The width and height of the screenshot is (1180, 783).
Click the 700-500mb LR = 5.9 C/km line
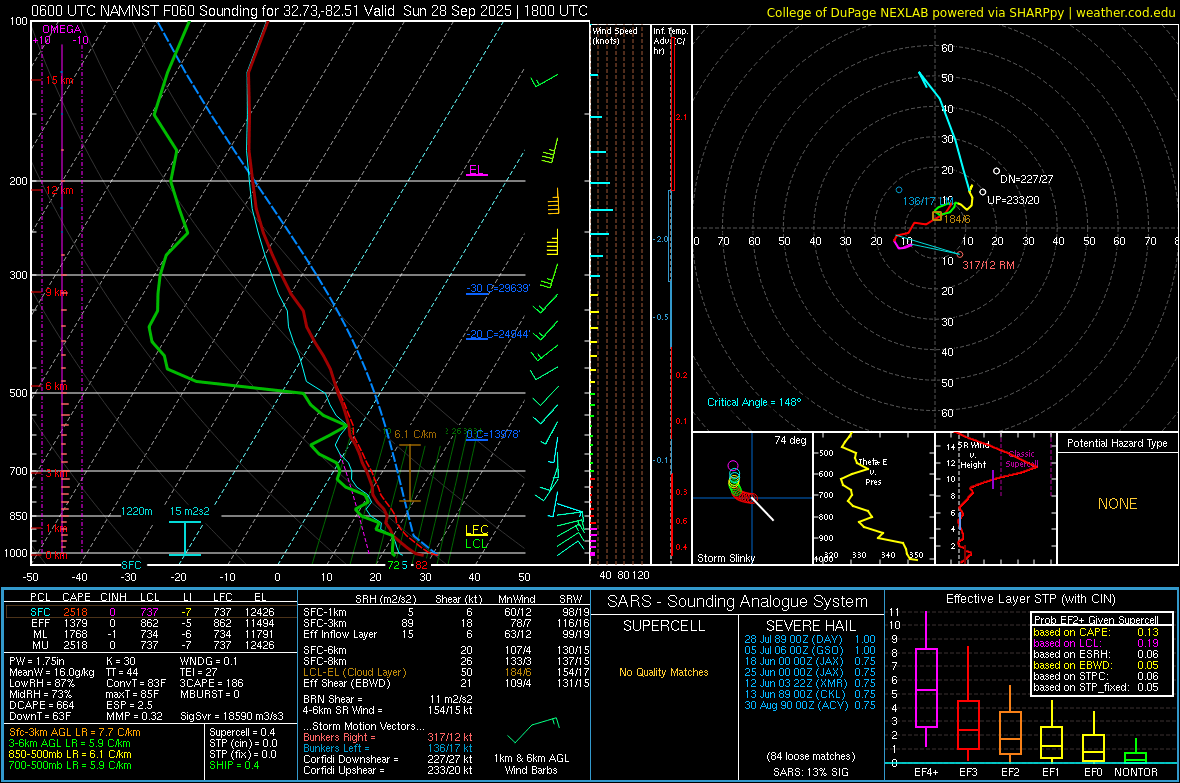[x=70, y=765]
